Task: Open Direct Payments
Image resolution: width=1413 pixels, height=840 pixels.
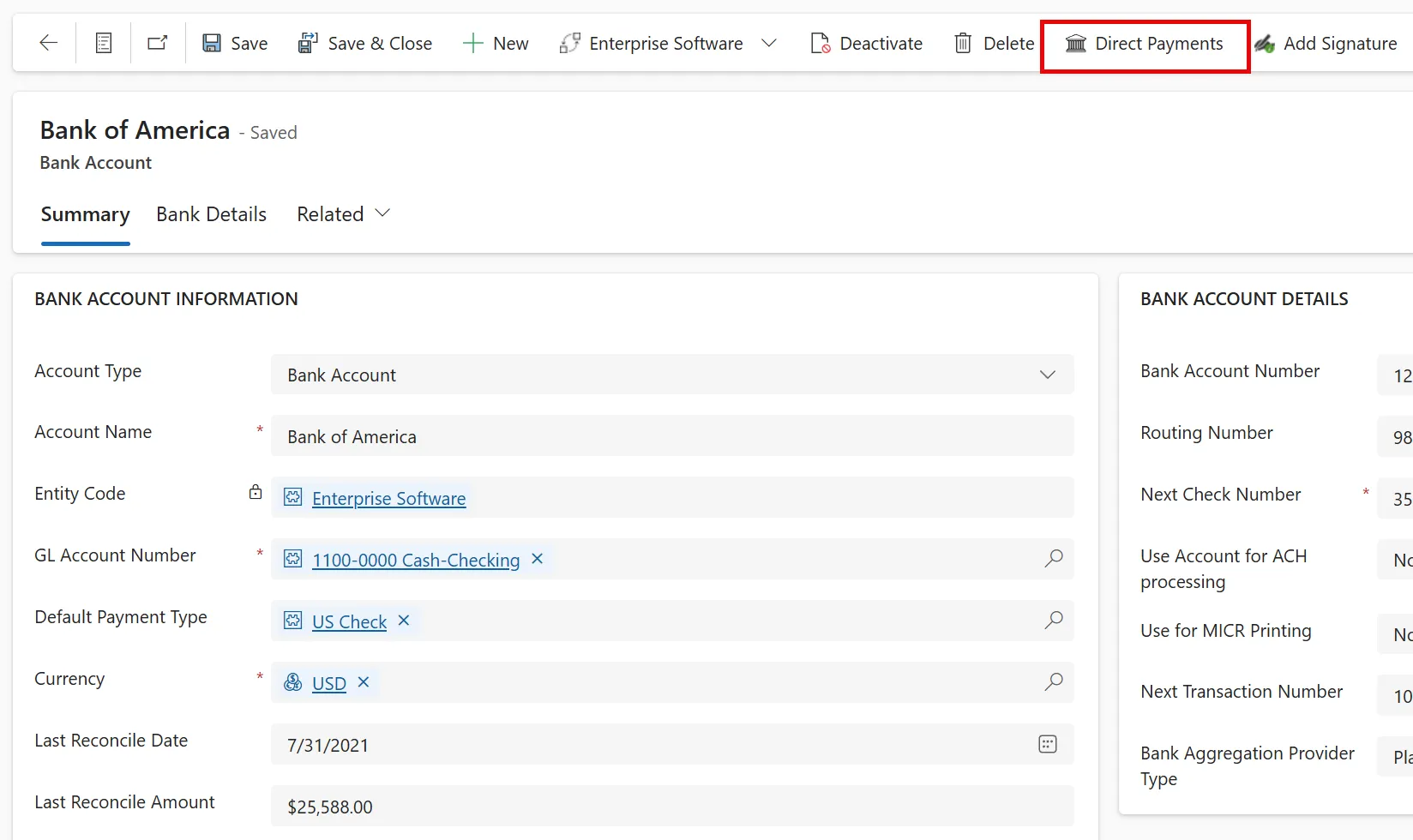Action: [x=1145, y=43]
